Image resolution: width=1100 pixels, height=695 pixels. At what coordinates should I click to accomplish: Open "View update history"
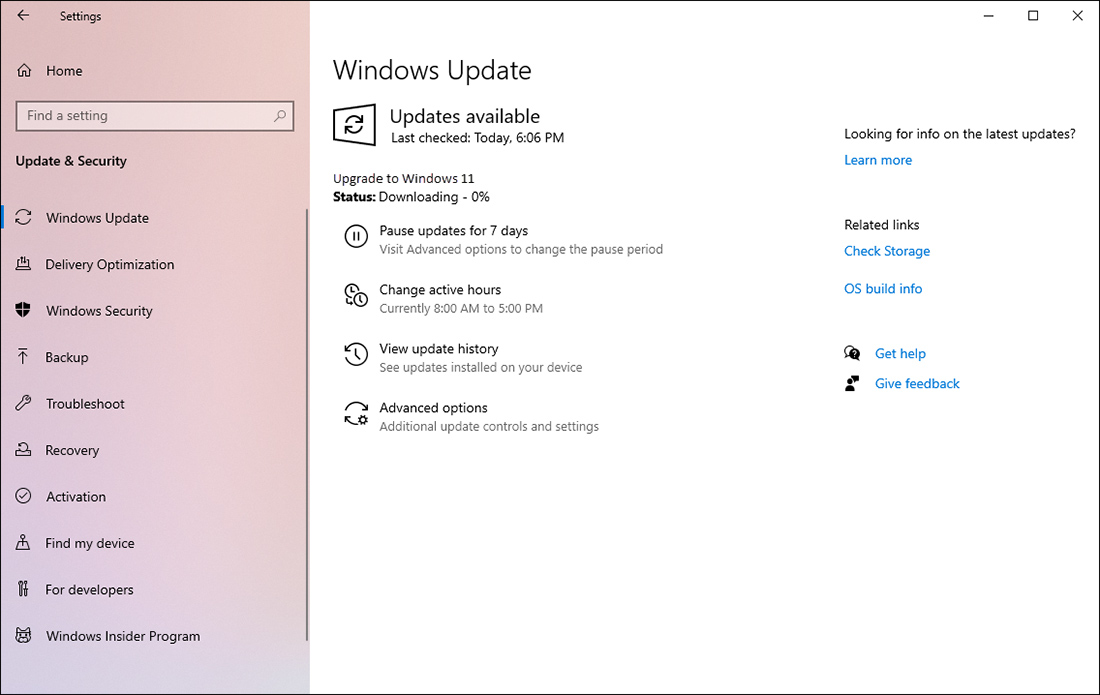(438, 348)
